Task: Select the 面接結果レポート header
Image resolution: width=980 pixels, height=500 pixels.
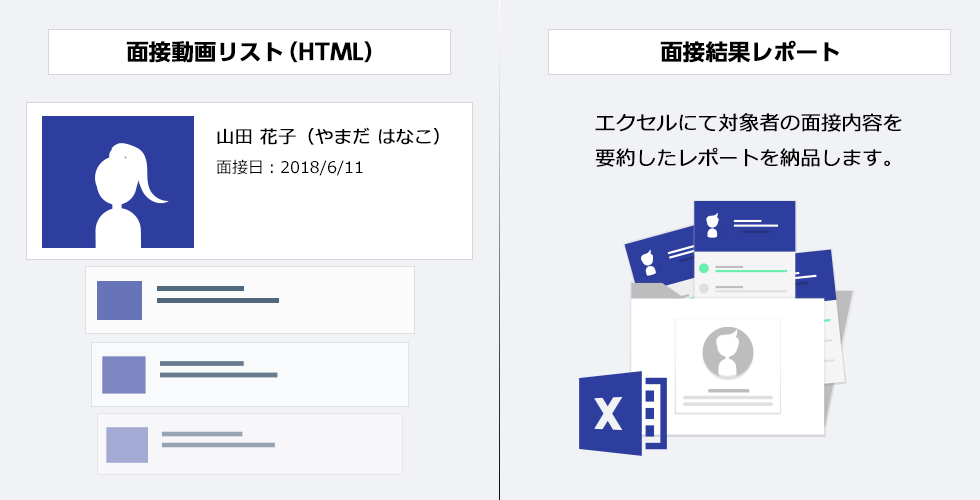Action: click(749, 52)
